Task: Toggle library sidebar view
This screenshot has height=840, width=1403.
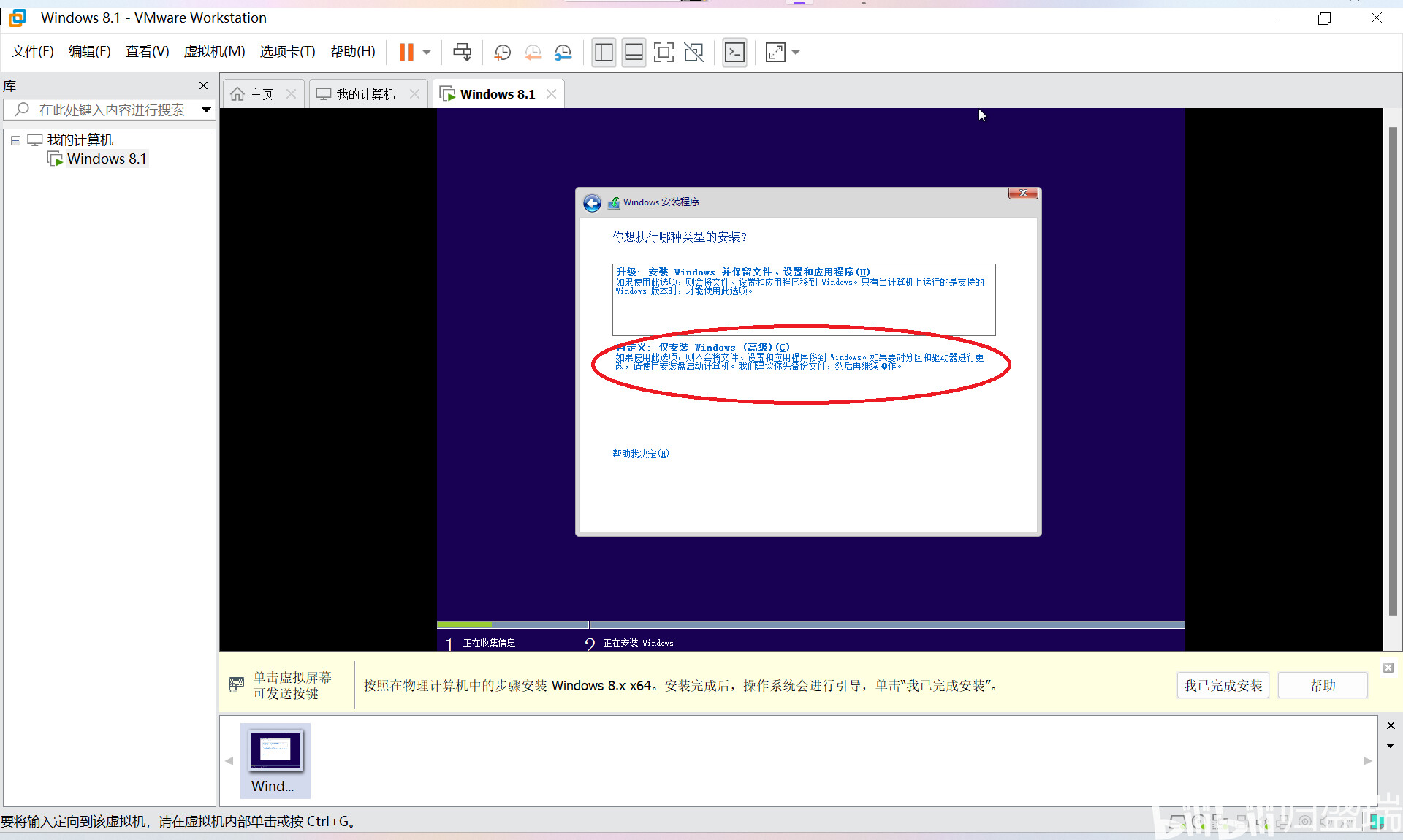Action: pyautogui.click(x=604, y=52)
